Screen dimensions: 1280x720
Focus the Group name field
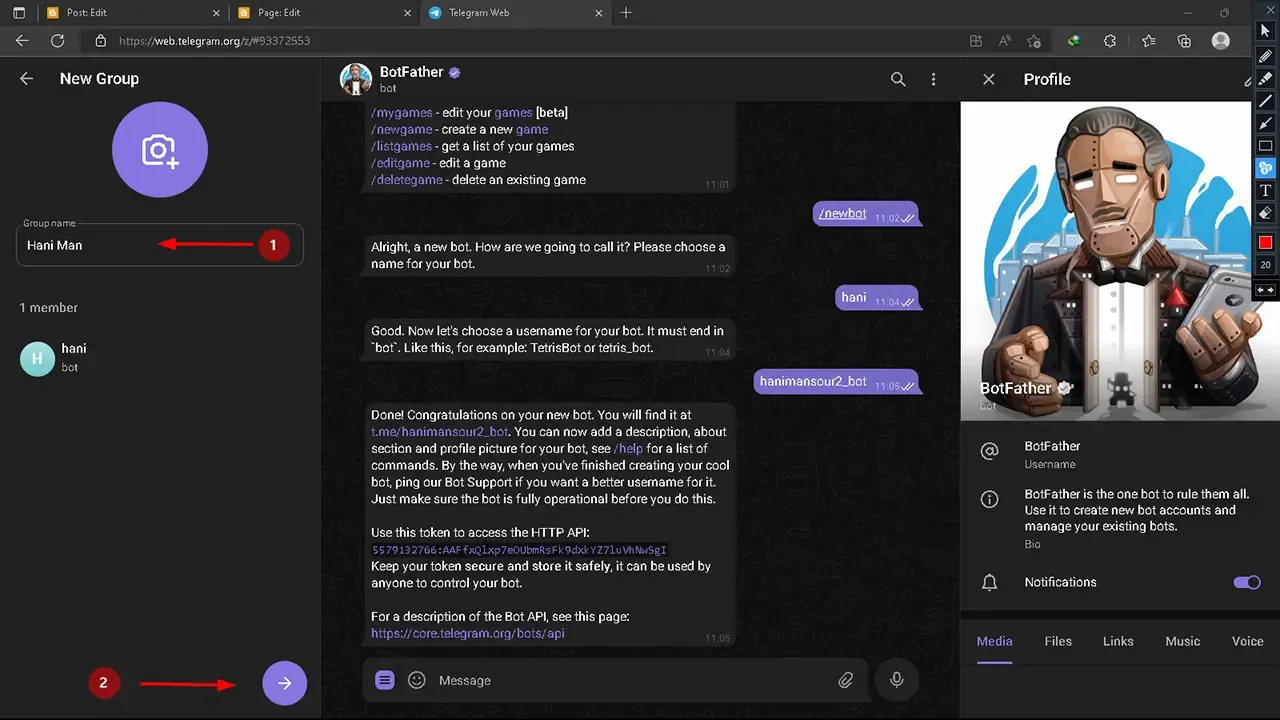pyautogui.click(x=160, y=245)
